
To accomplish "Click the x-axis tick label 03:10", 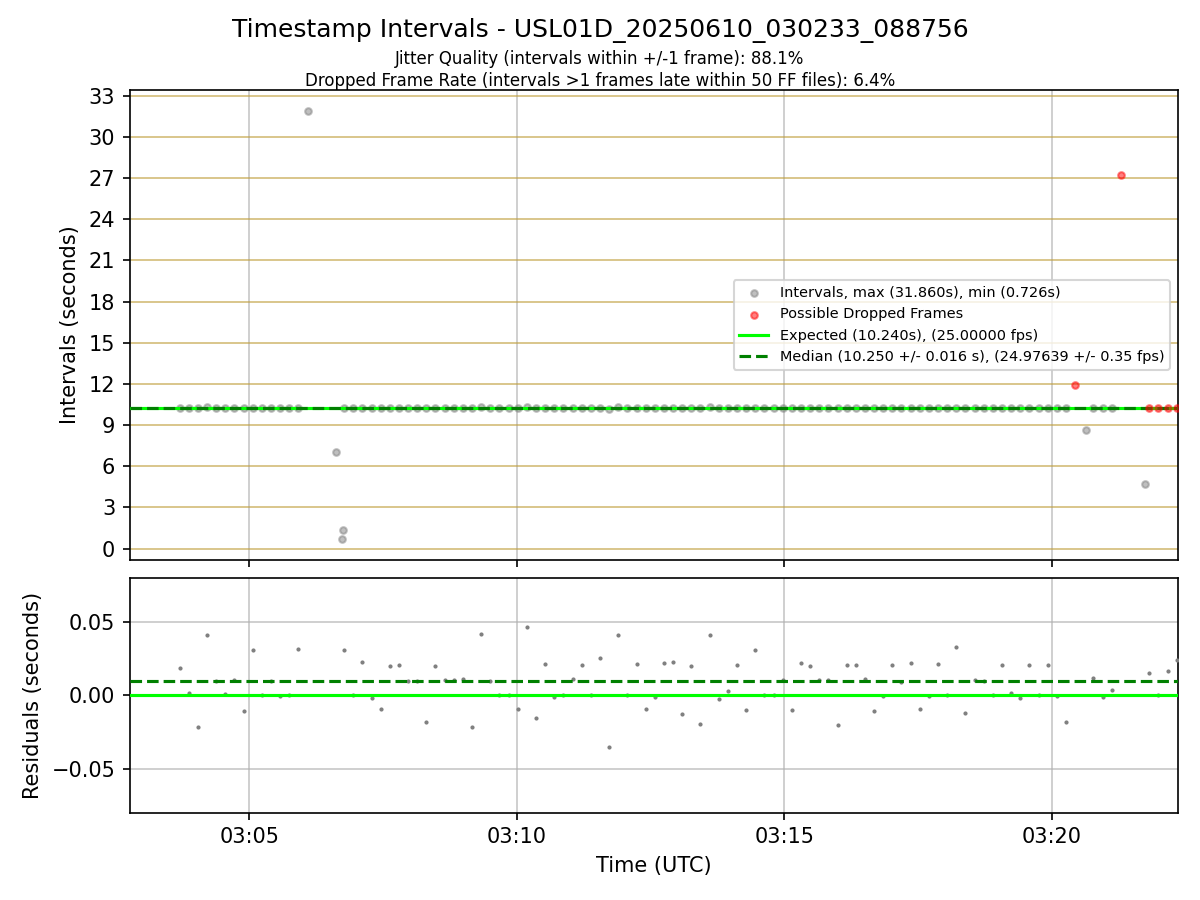I will 517,836.
